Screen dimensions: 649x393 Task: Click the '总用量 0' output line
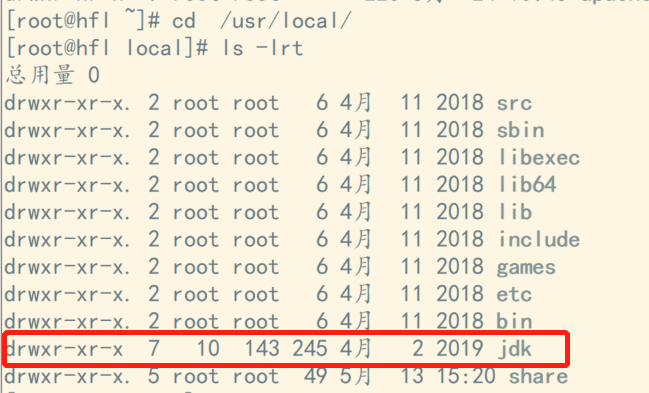click(x=53, y=75)
